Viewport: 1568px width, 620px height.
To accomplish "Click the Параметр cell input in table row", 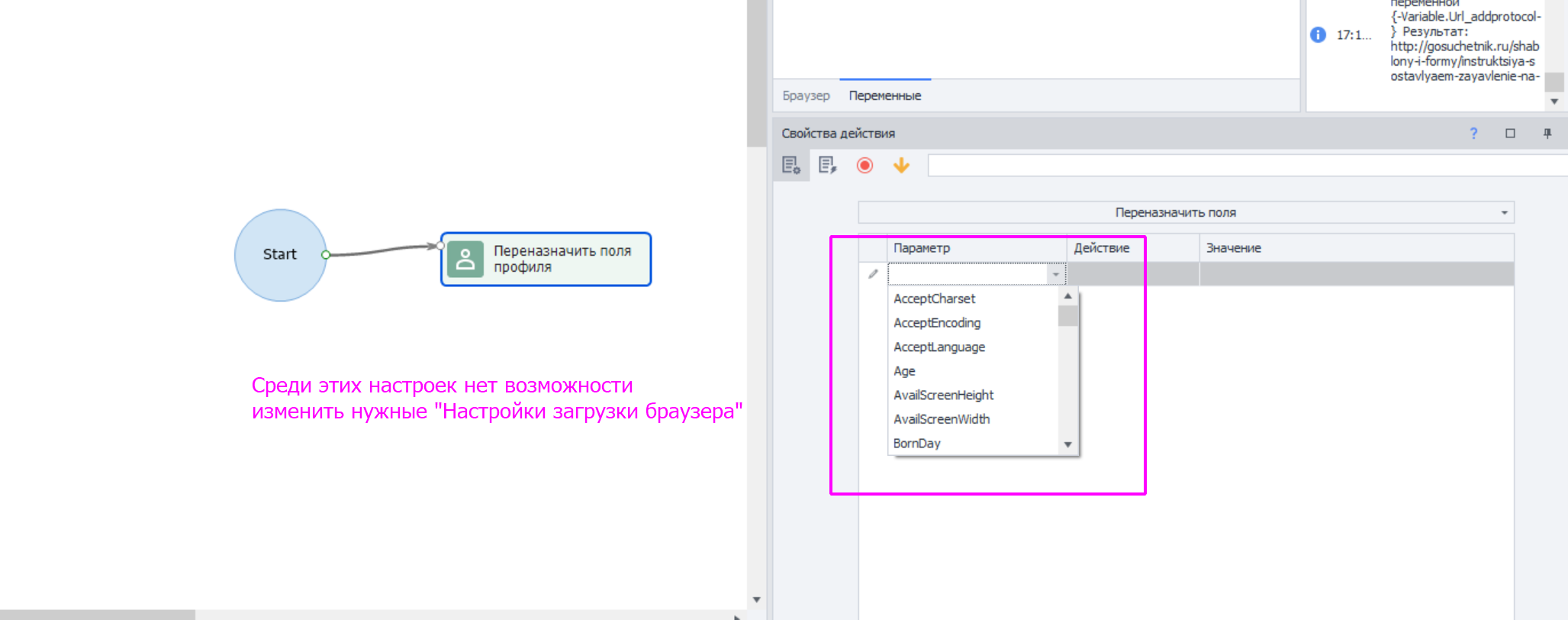I will [x=968, y=274].
